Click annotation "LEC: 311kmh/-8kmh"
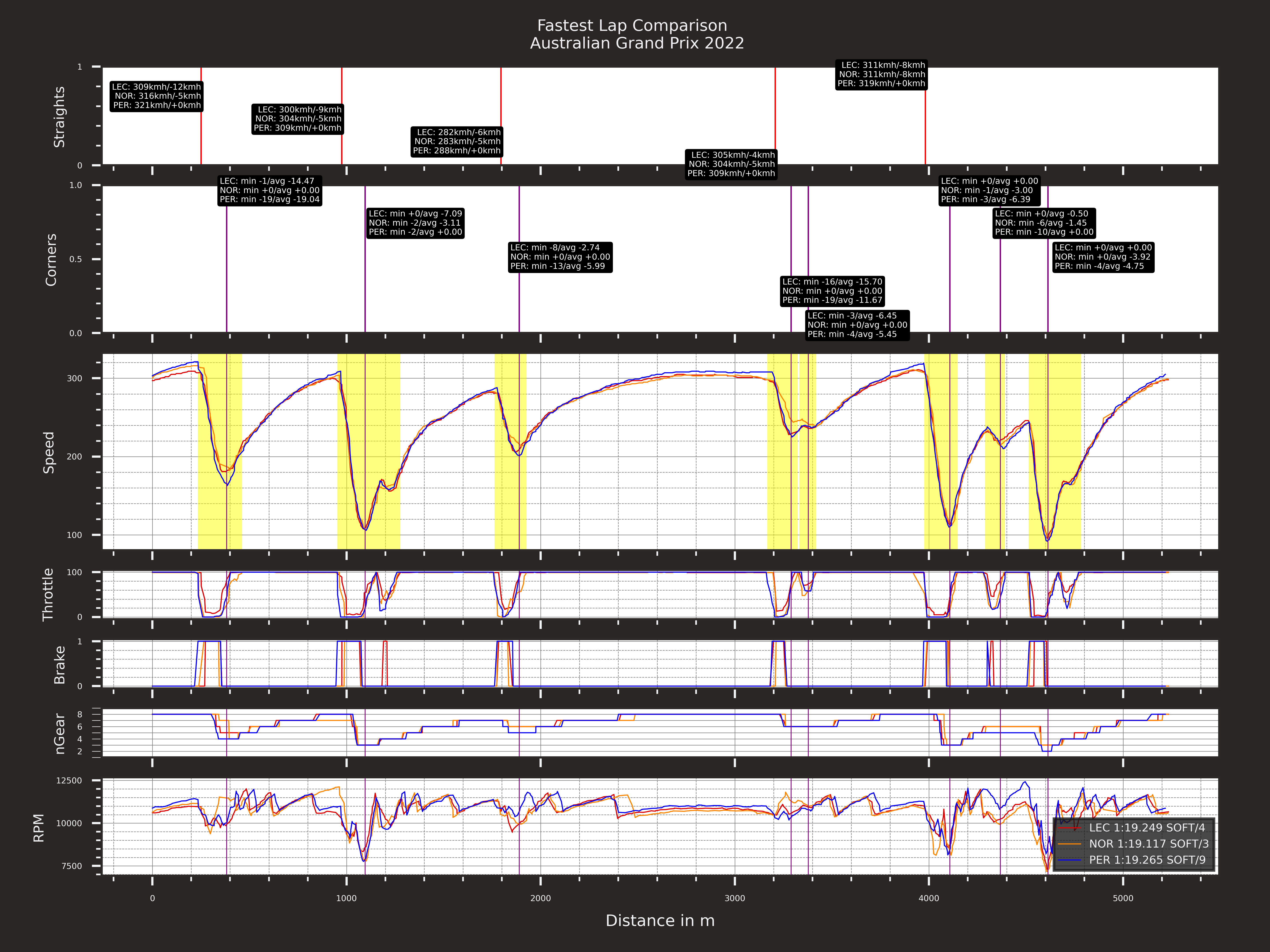Screen dimensions: 1270x952 point(884,65)
